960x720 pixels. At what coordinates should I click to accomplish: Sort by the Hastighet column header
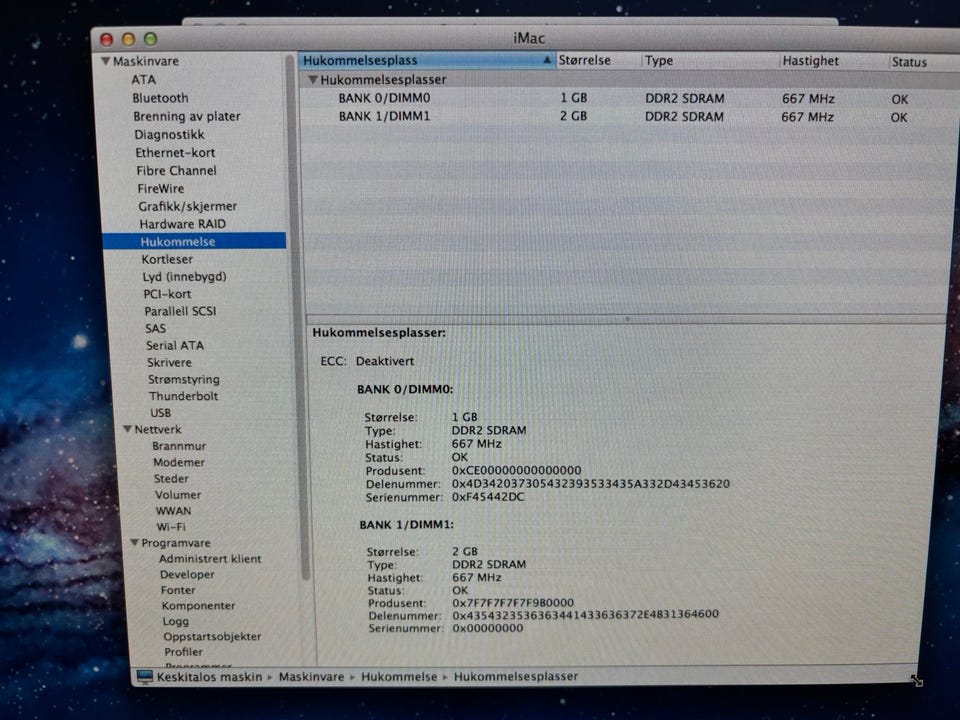[810, 61]
